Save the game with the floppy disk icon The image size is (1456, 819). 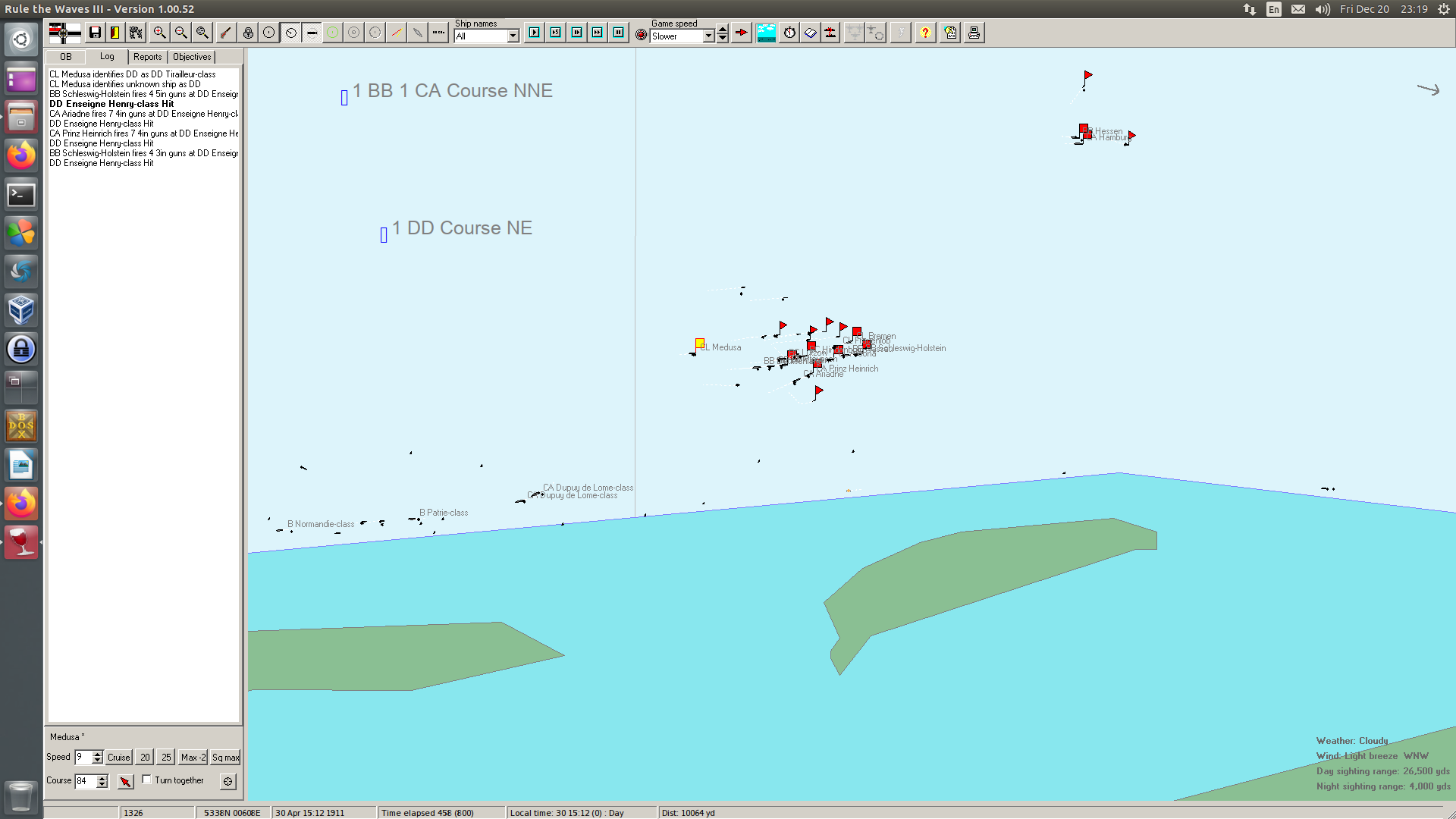95,33
